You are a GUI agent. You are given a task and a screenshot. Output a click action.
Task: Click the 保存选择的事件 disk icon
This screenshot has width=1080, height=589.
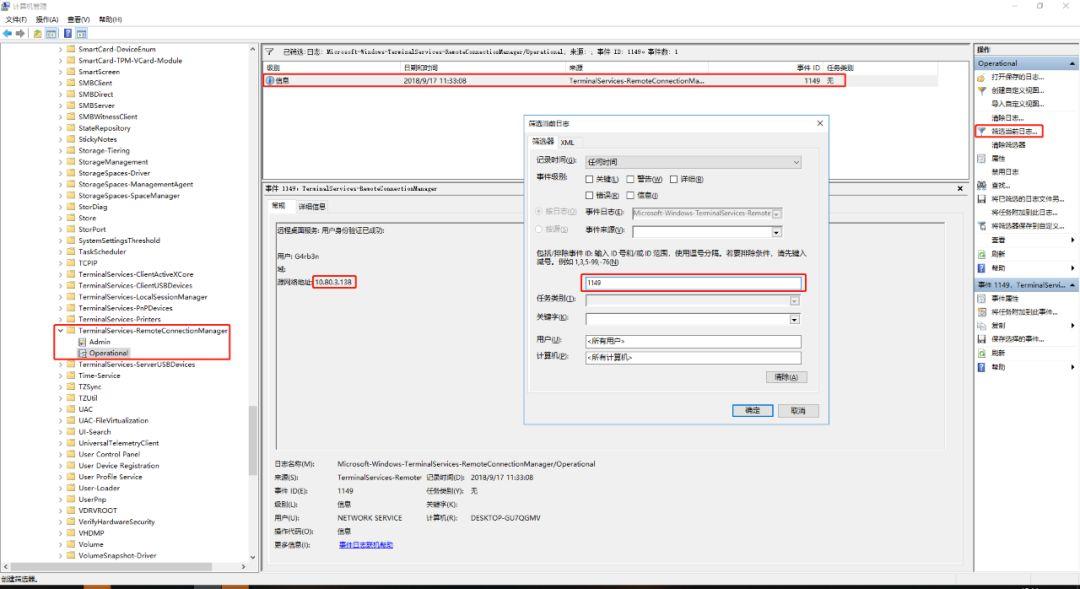pos(982,339)
